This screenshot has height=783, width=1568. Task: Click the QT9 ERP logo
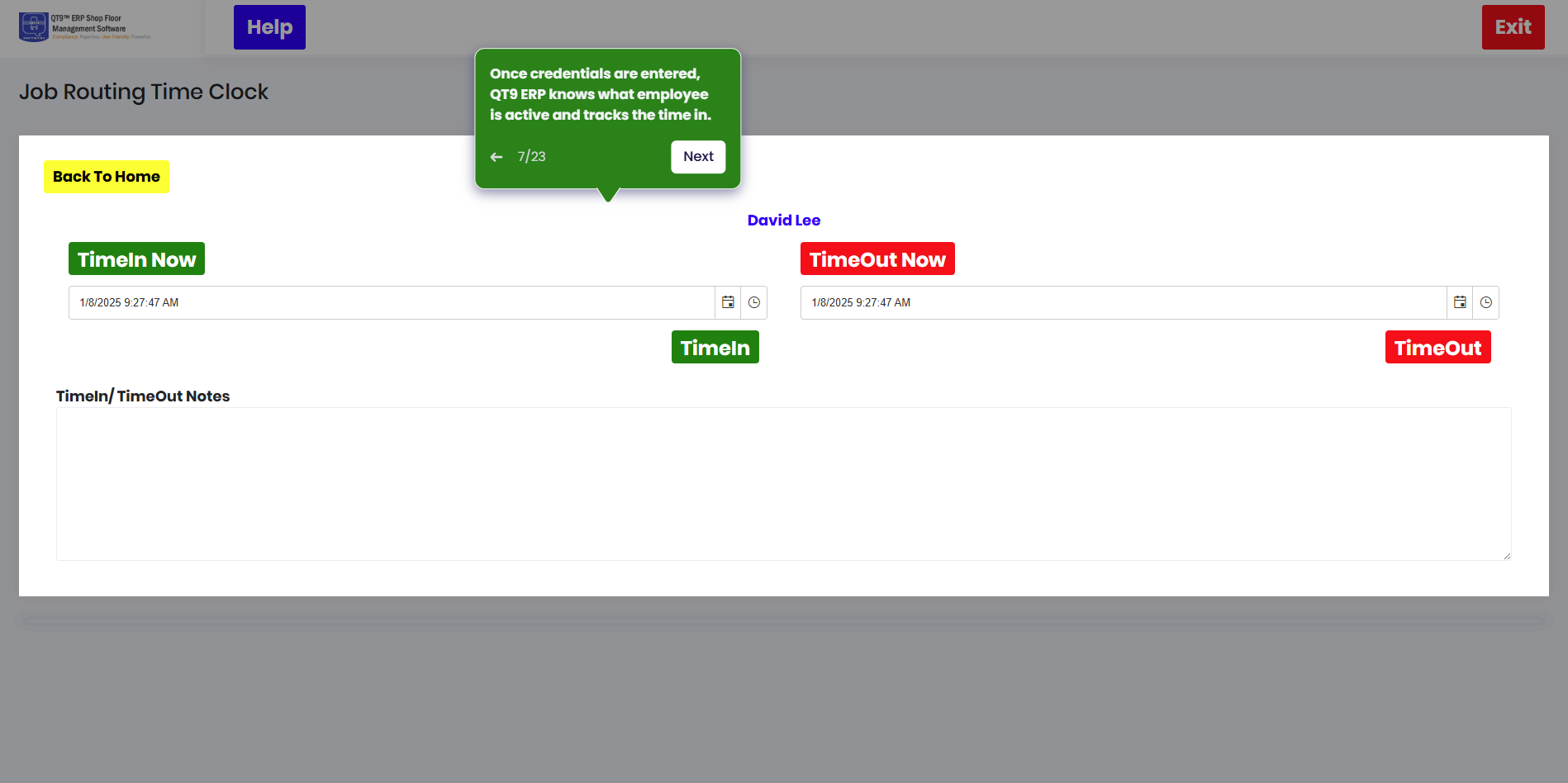(x=84, y=27)
